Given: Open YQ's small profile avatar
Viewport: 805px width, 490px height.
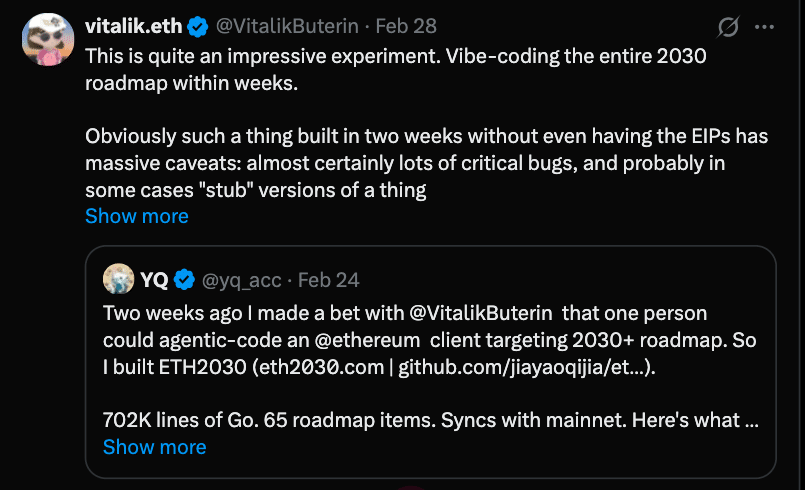Looking at the screenshot, I should pos(119,279).
